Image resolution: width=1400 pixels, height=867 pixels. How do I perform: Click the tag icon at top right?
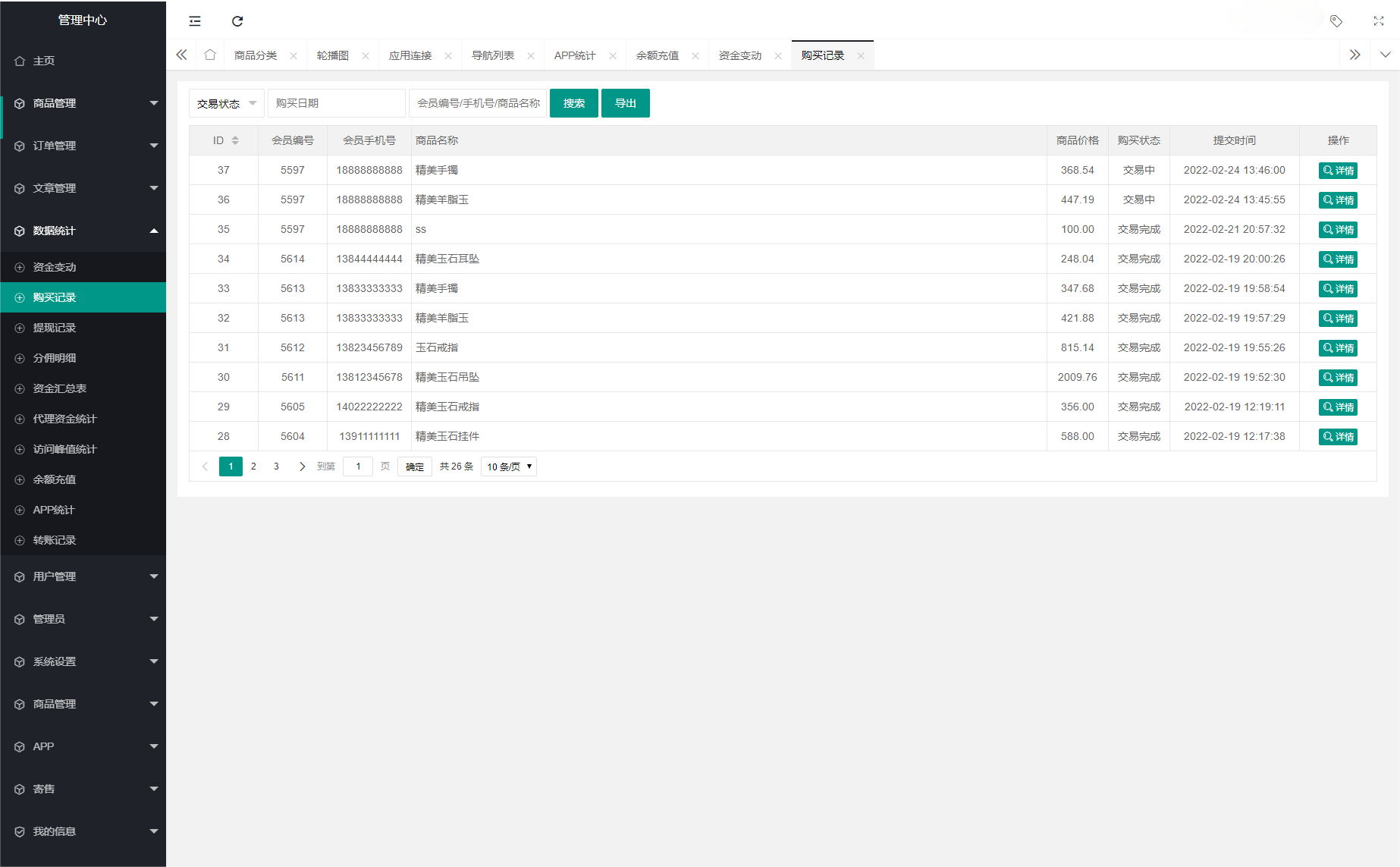coord(1336,21)
